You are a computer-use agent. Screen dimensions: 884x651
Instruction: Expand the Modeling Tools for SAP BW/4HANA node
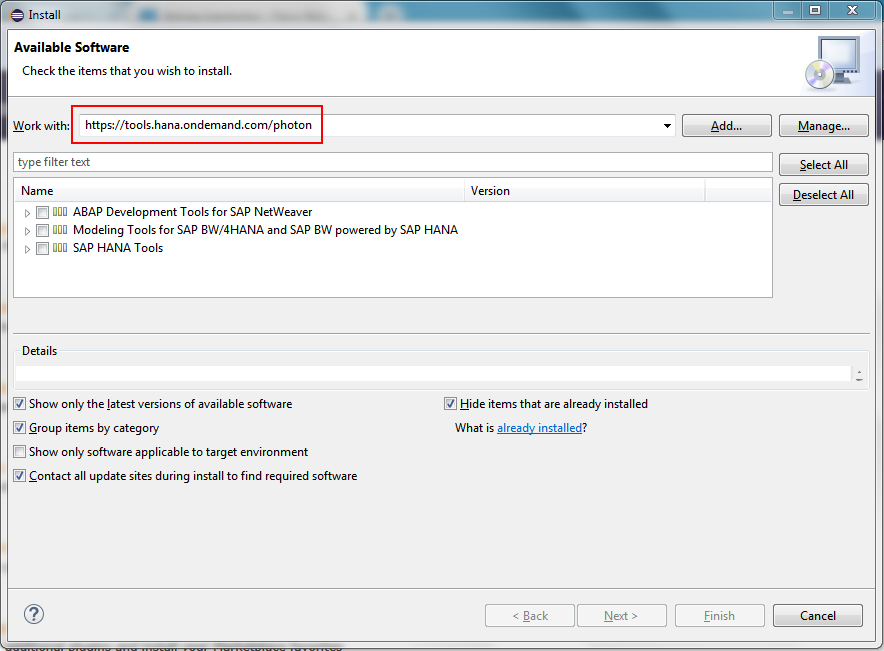(x=27, y=231)
